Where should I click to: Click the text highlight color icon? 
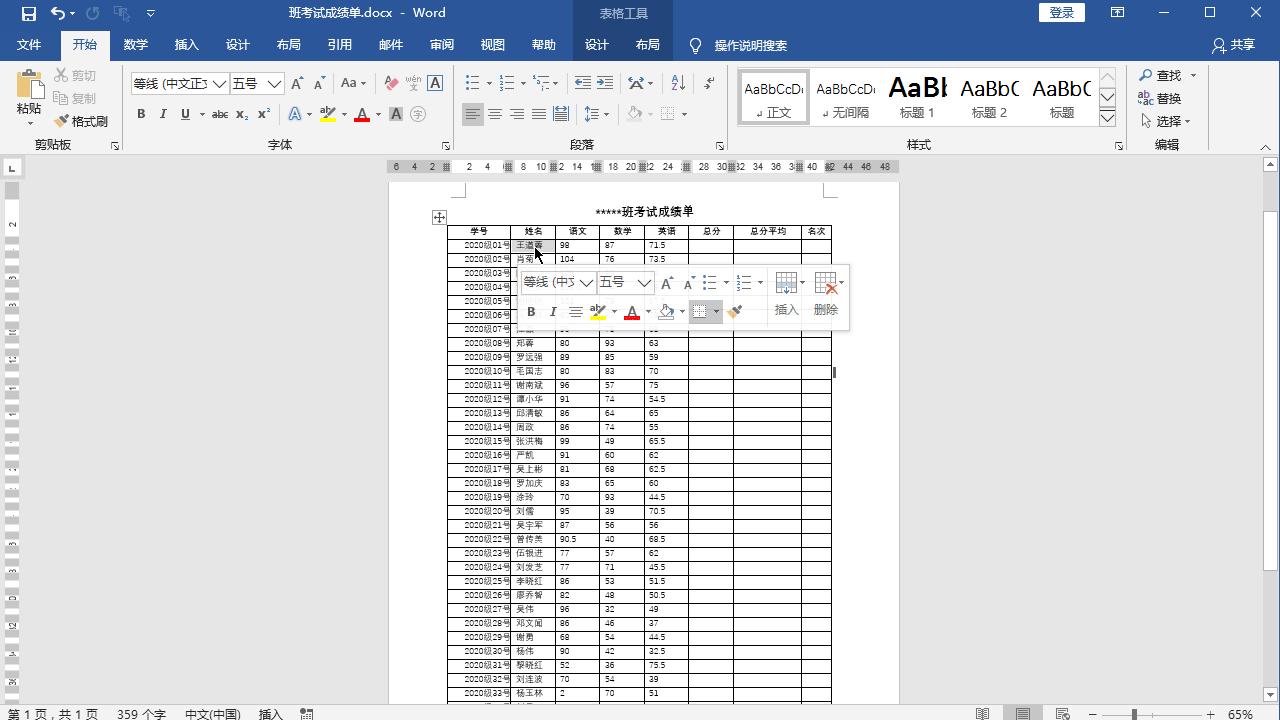tap(327, 115)
